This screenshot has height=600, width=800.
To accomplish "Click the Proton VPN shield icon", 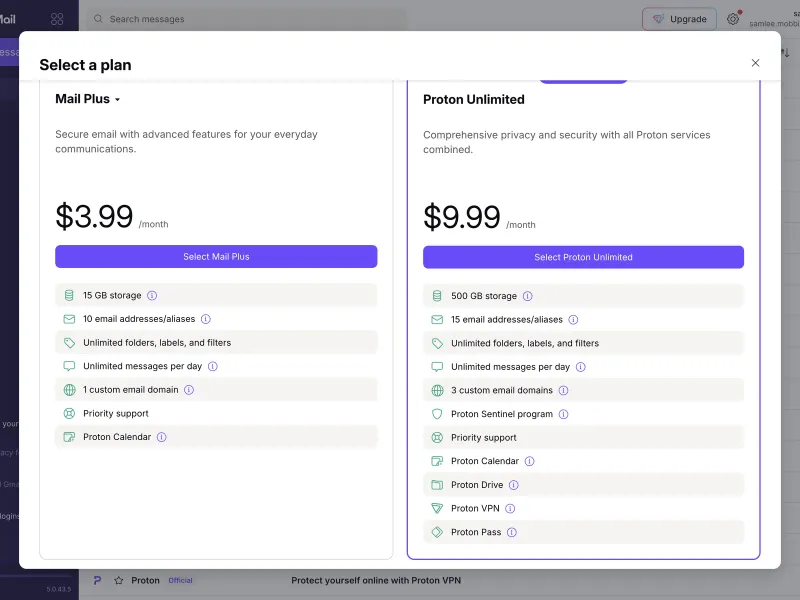I will 437,508.
